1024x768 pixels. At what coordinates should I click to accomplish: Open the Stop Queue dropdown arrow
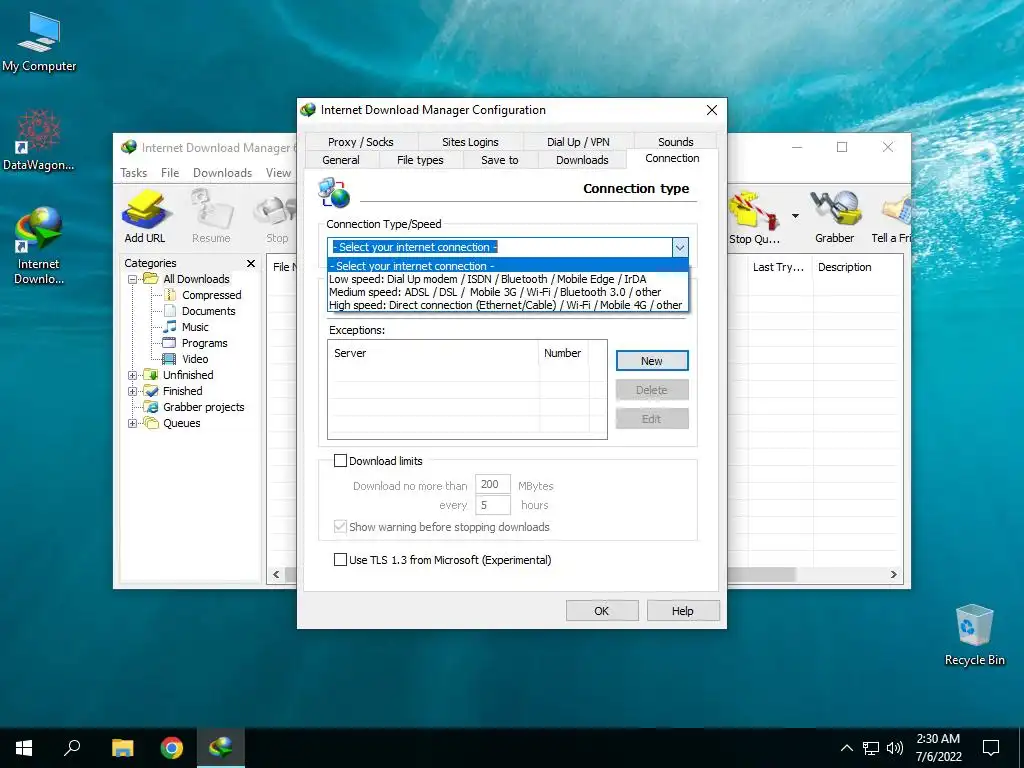click(795, 216)
